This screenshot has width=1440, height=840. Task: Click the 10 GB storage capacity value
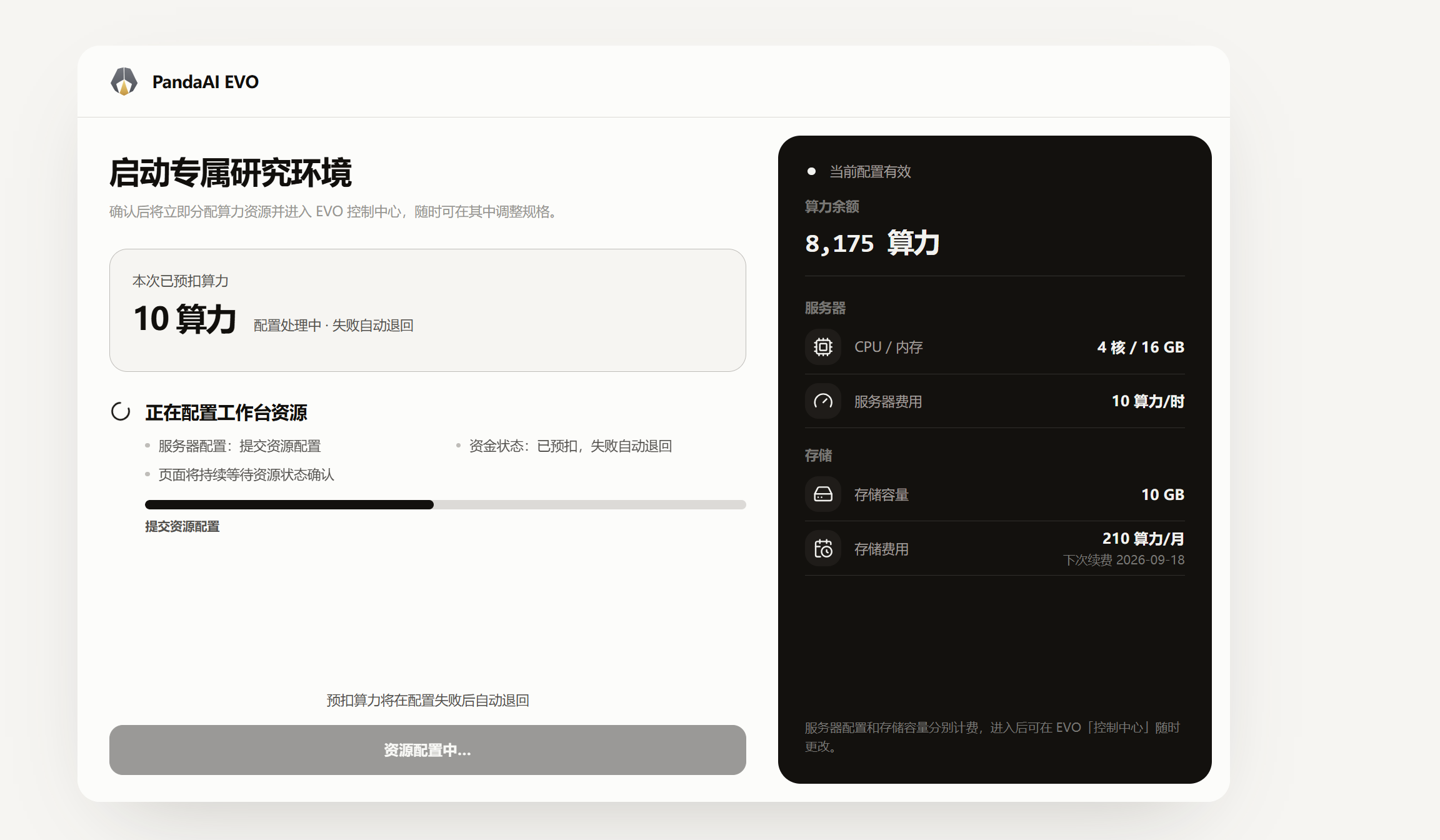(x=1162, y=495)
